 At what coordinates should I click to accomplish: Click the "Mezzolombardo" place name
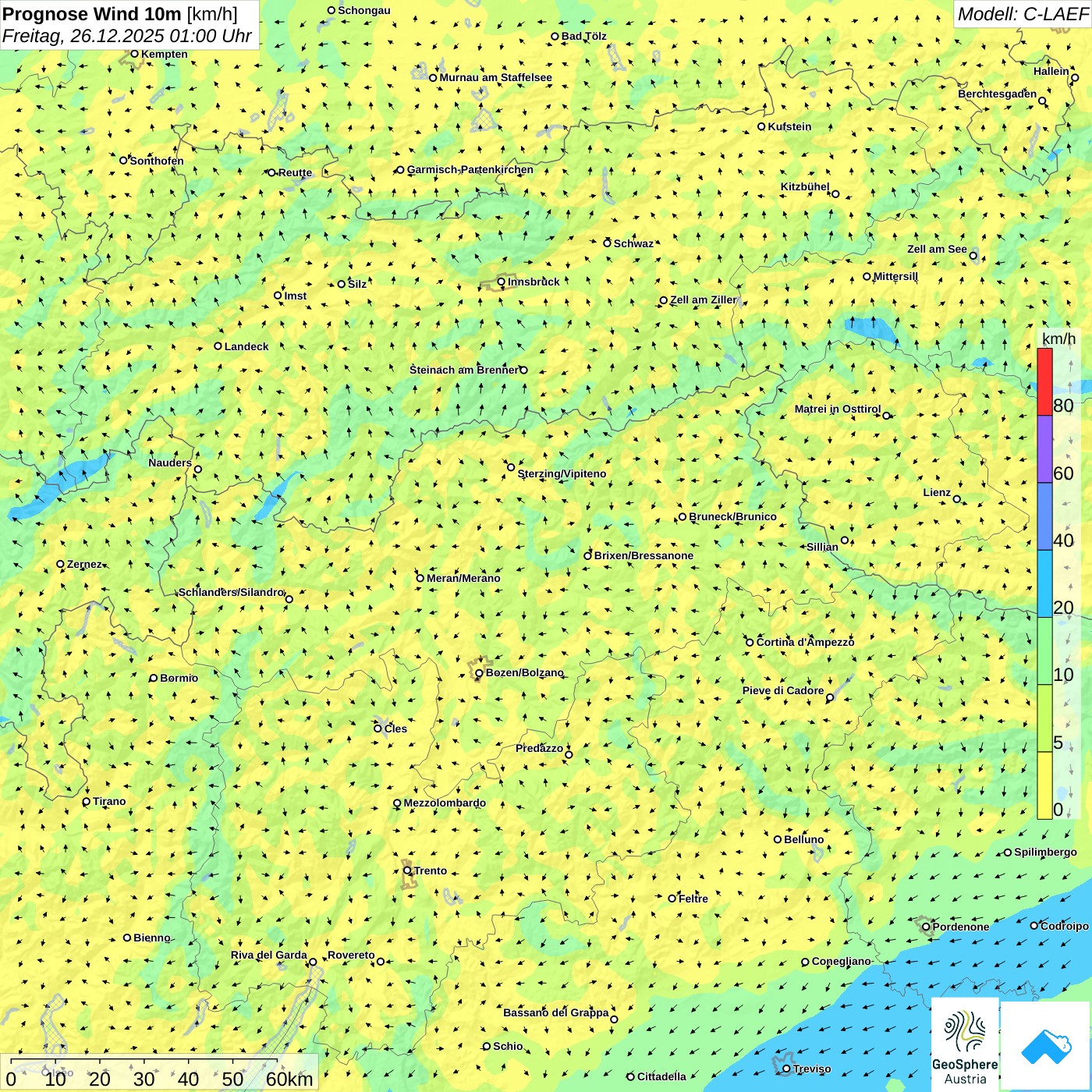(x=445, y=803)
